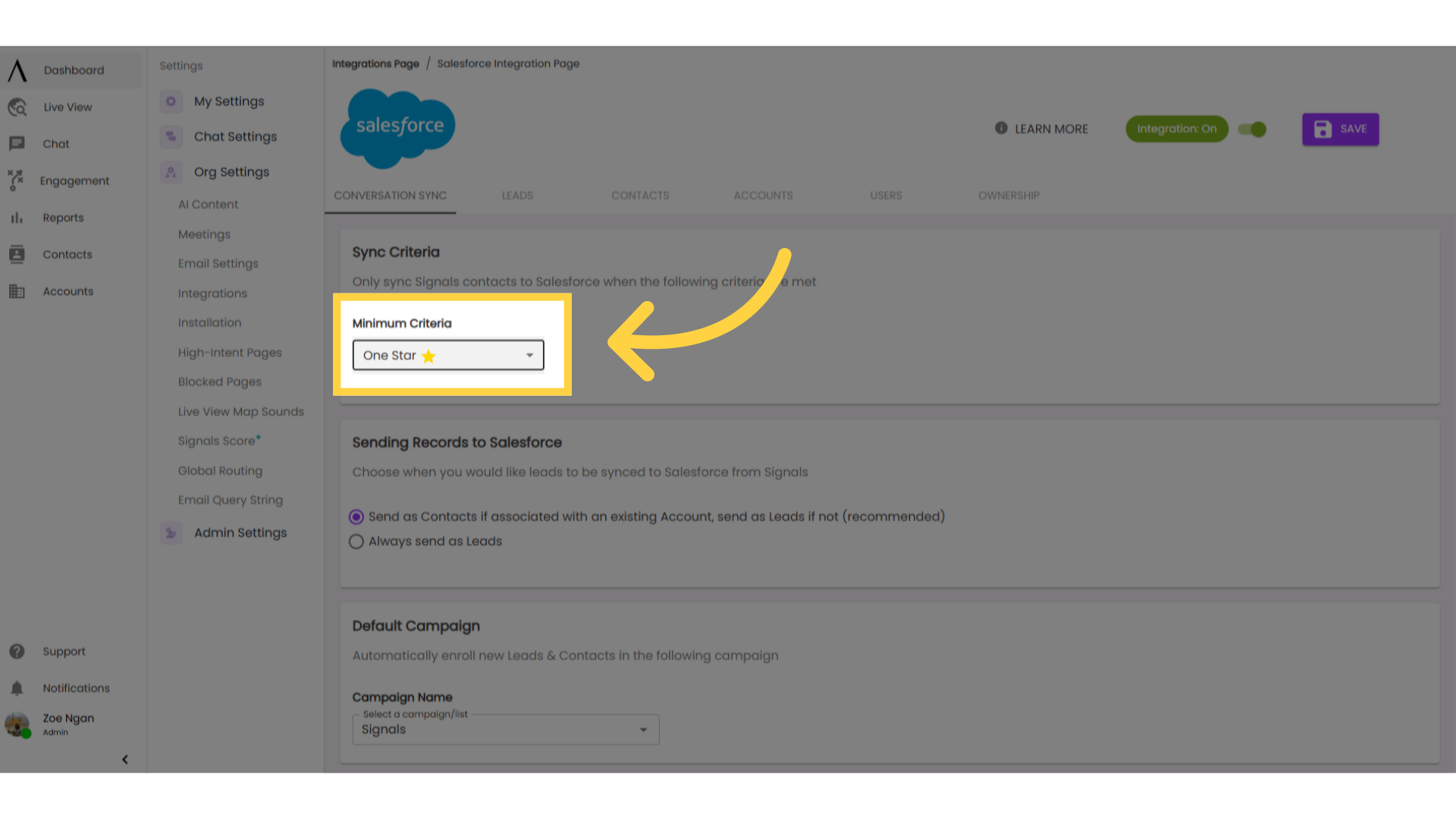The image size is (1456, 819).
Task: Open Installation settings page
Action: point(209,323)
